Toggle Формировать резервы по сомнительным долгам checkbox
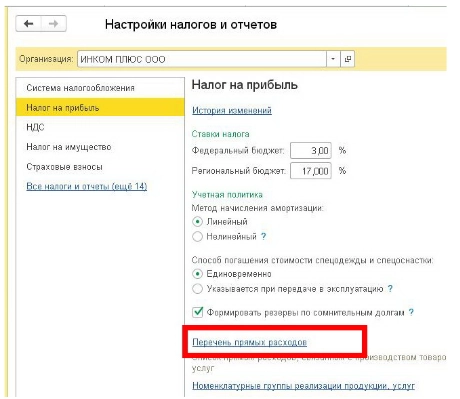This screenshot has width=460, height=399. [198, 312]
